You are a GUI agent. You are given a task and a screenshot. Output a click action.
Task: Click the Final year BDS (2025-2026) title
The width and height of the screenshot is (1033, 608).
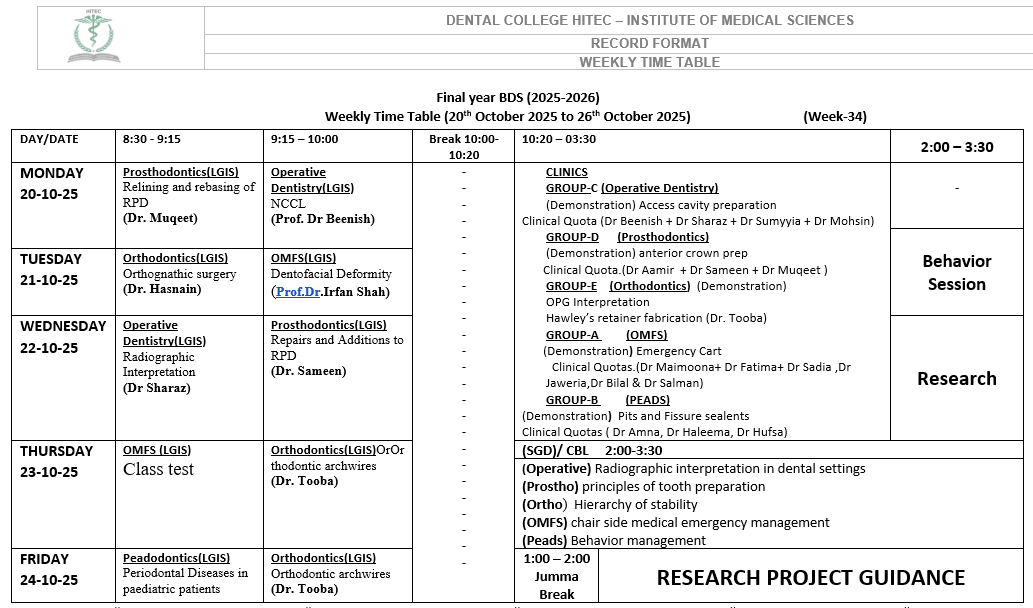click(517, 97)
